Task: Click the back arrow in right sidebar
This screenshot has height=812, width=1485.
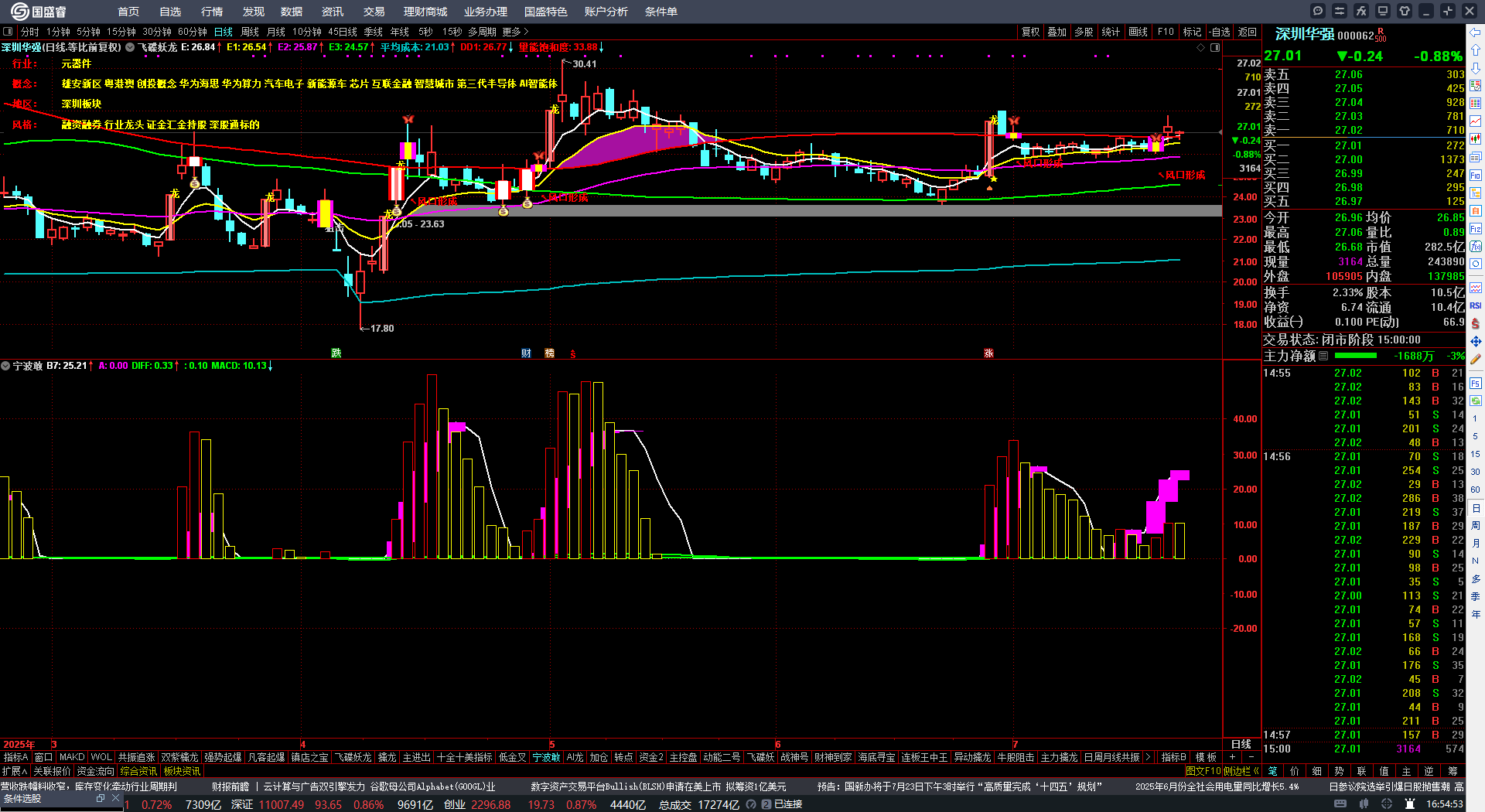Action: (x=1476, y=32)
